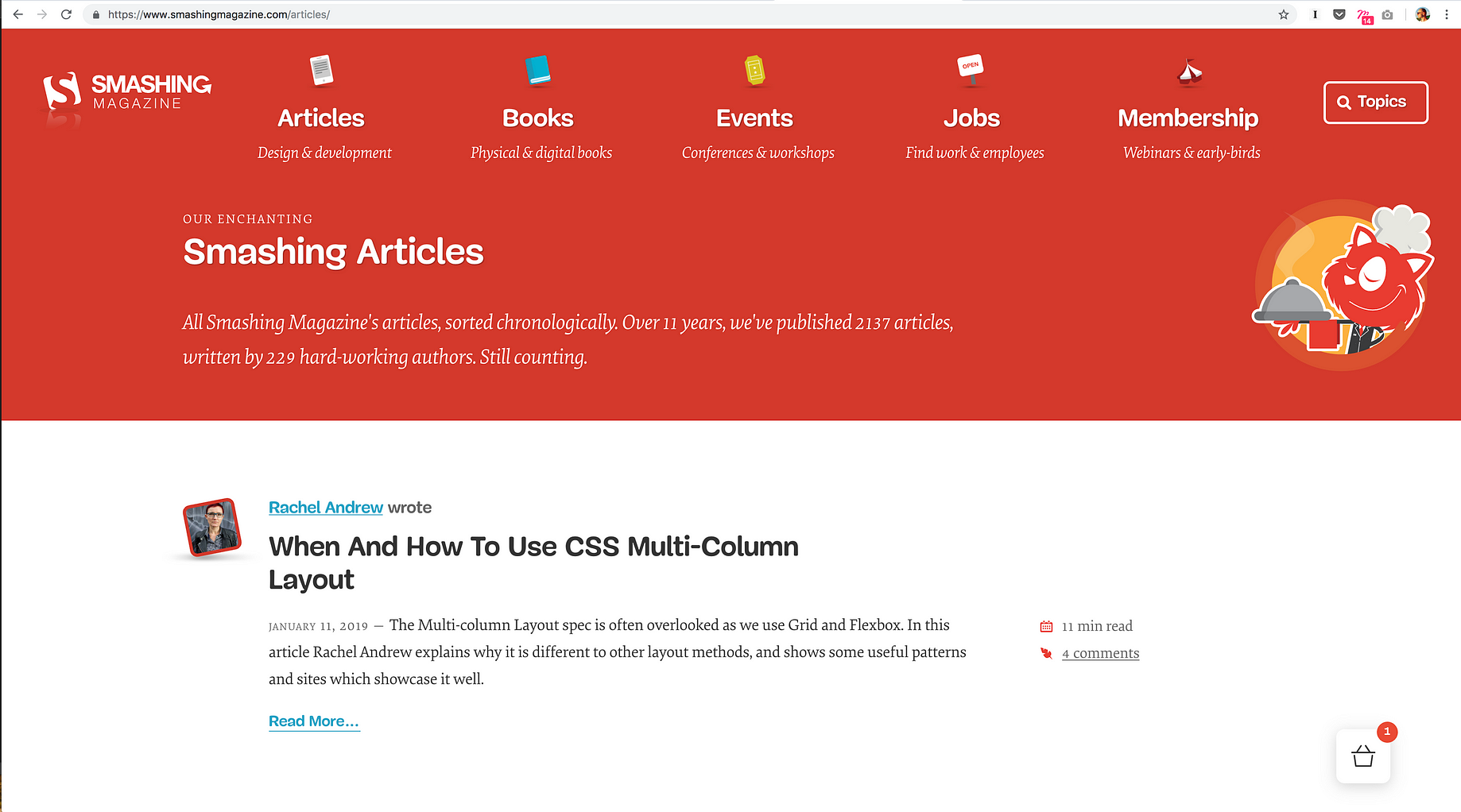The width and height of the screenshot is (1461, 812).
Task: Click the Membership boat icon
Action: [1189, 72]
